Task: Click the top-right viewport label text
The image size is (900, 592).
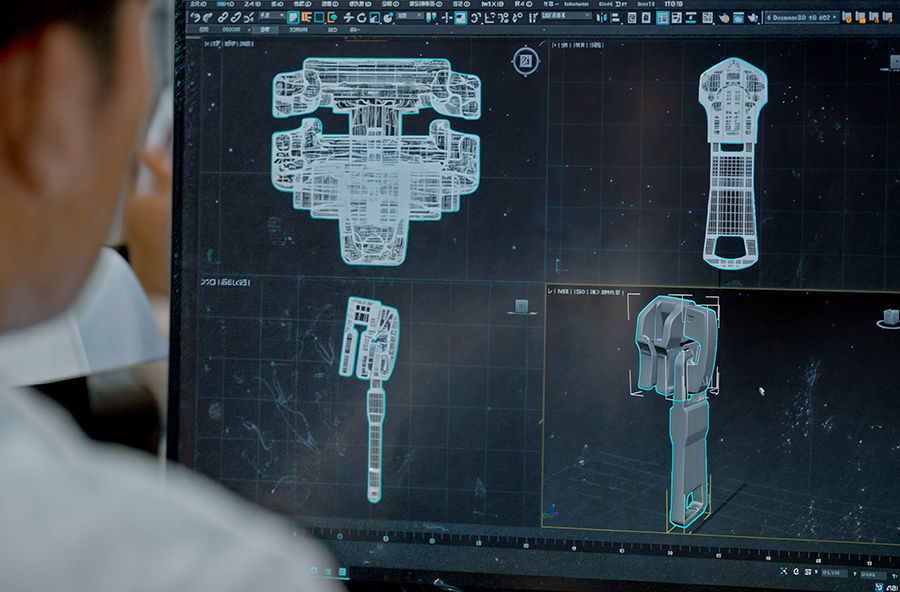Action: point(577,45)
